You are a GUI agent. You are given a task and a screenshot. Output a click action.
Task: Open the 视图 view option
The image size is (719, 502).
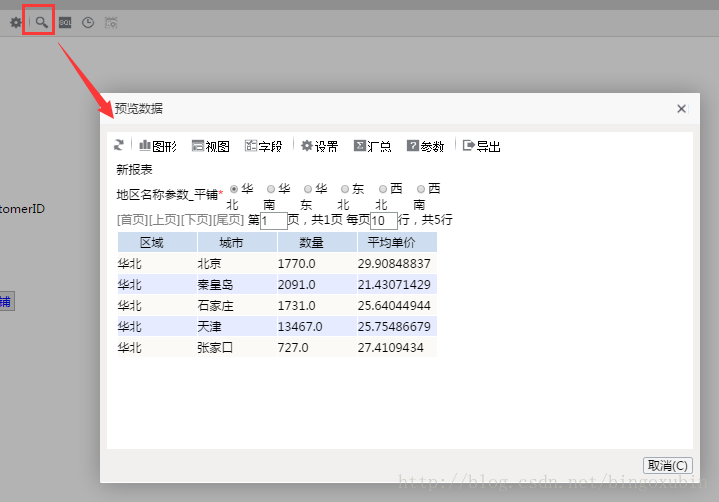tap(211, 146)
